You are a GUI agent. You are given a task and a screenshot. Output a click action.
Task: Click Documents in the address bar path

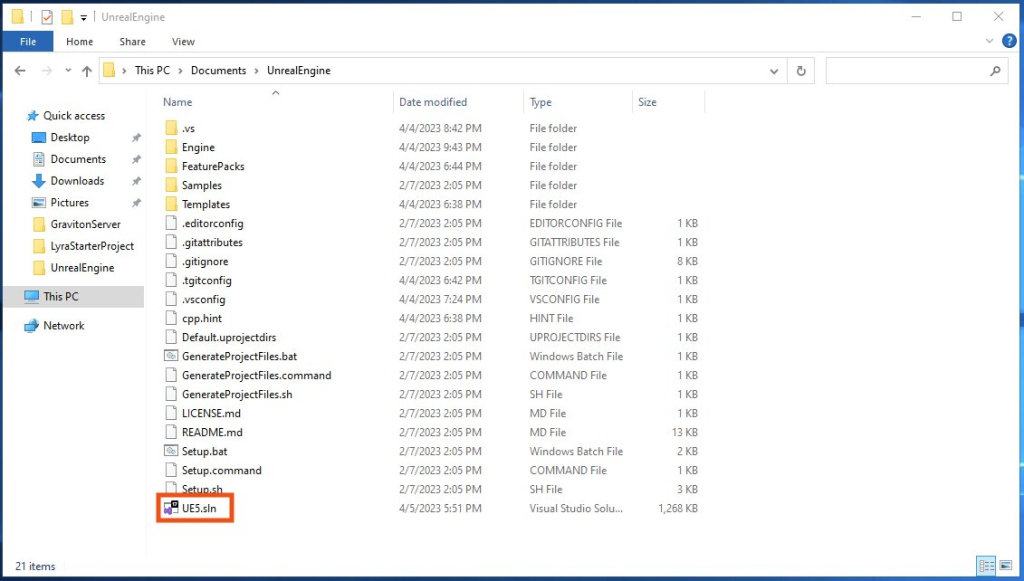coord(218,71)
